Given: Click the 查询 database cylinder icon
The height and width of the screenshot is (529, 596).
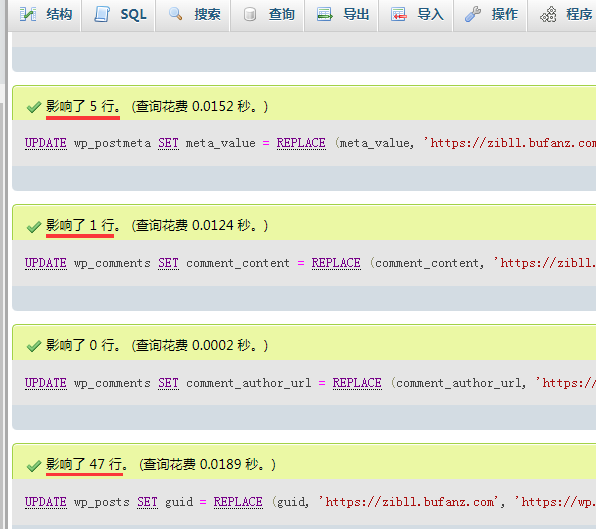Looking at the screenshot, I should point(250,14).
